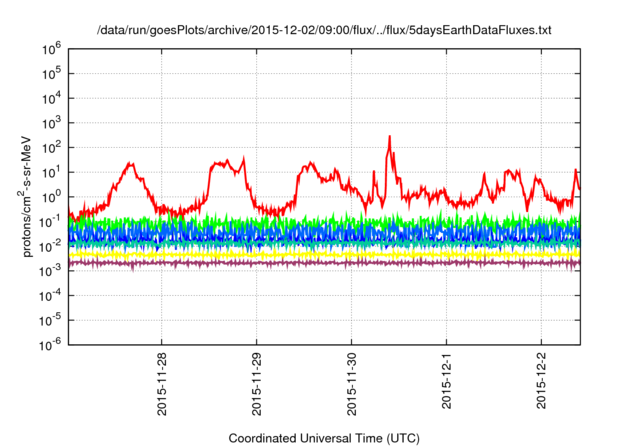Select the 2015-11-28 date tick label
The width and height of the screenshot is (640, 448).
162,384
